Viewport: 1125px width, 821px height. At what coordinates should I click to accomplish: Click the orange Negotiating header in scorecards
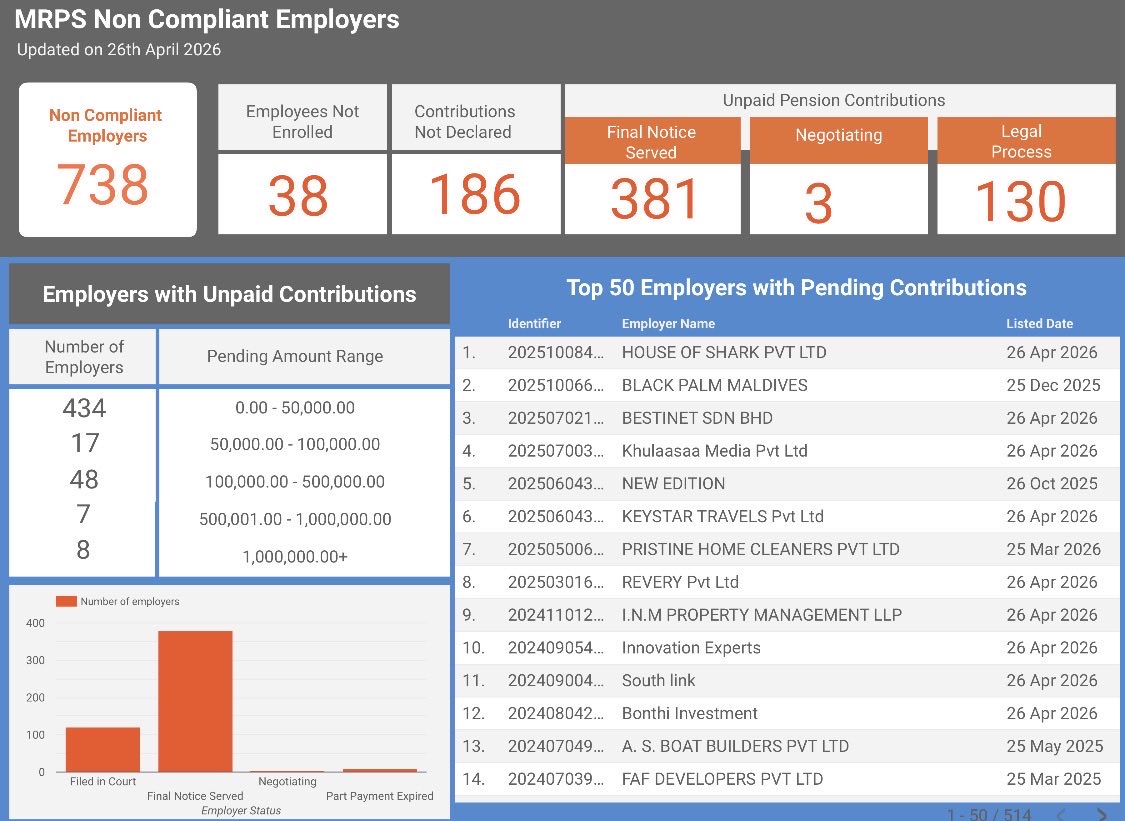coord(839,141)
